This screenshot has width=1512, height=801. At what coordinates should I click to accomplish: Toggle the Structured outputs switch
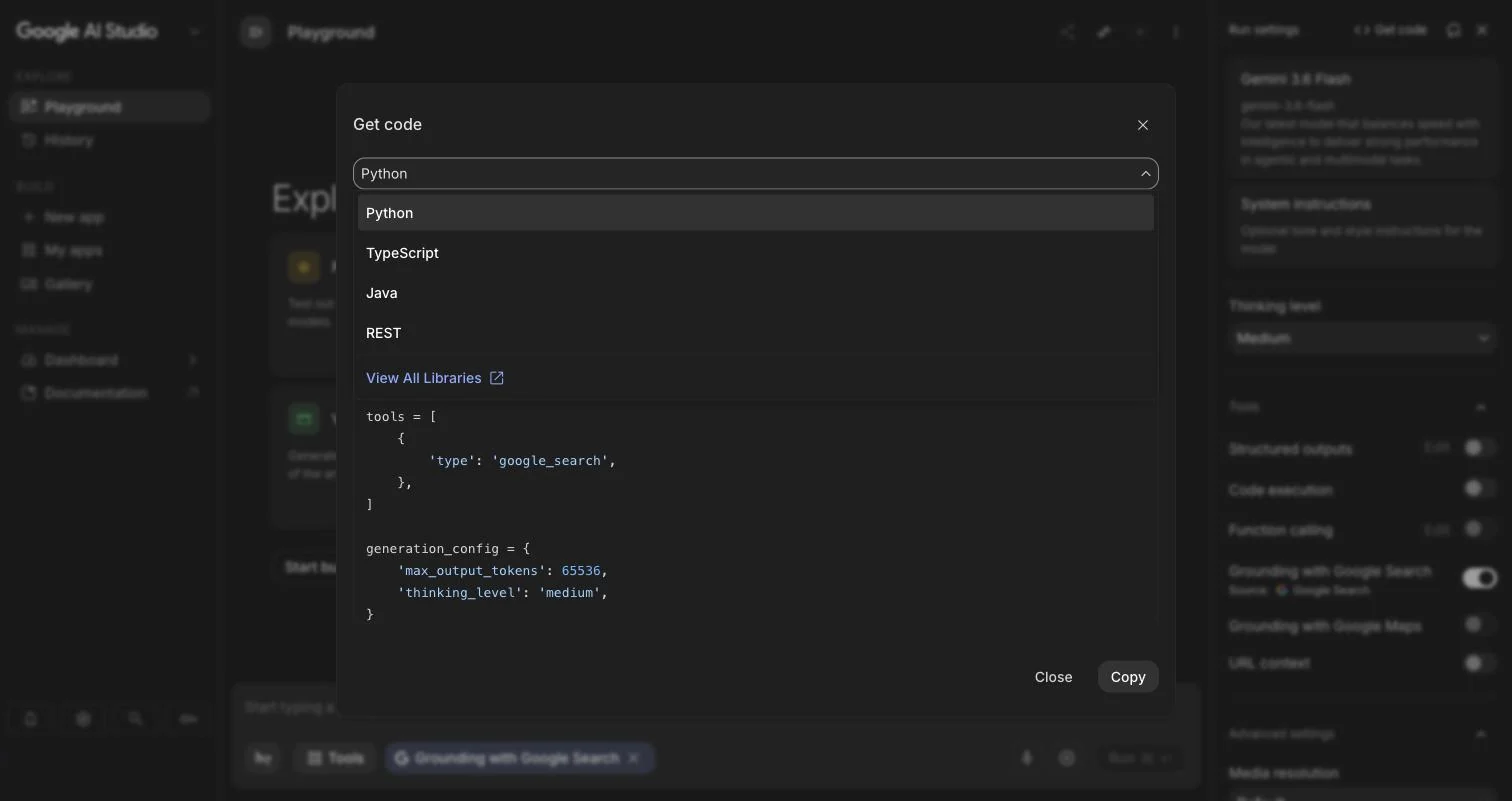(1480, 448)
